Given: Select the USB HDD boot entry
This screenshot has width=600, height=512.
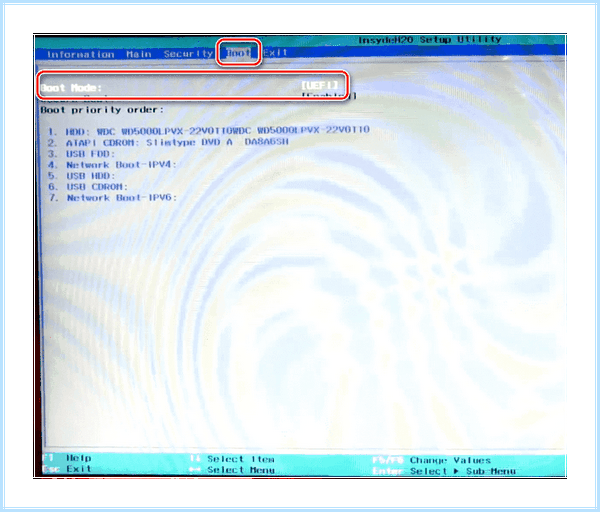Looking at the screenshot, I should (x=81, y=176).
